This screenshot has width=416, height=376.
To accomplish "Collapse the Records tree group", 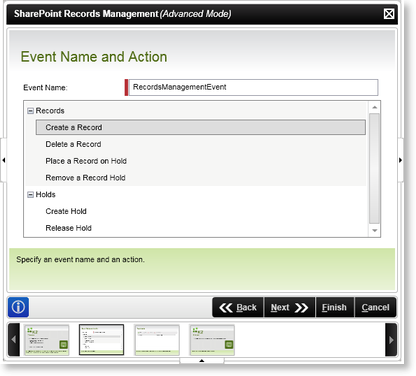I will [30, 111].
